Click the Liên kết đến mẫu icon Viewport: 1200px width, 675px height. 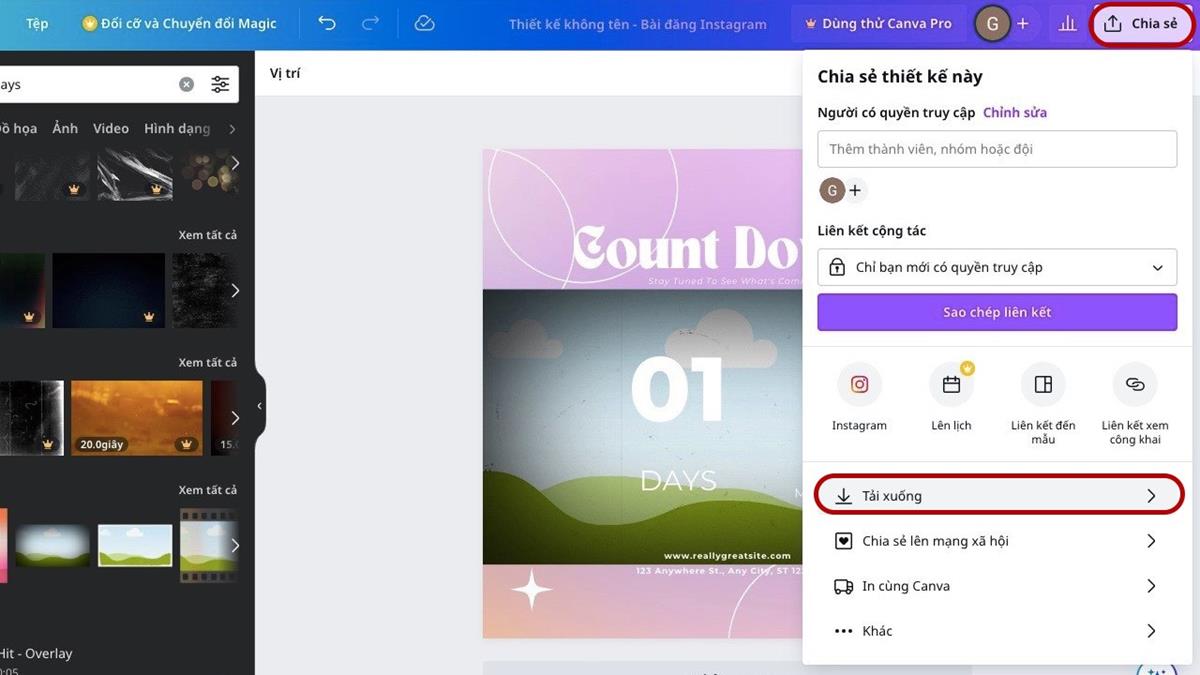pyautogui.click(x=1043, y=385)
